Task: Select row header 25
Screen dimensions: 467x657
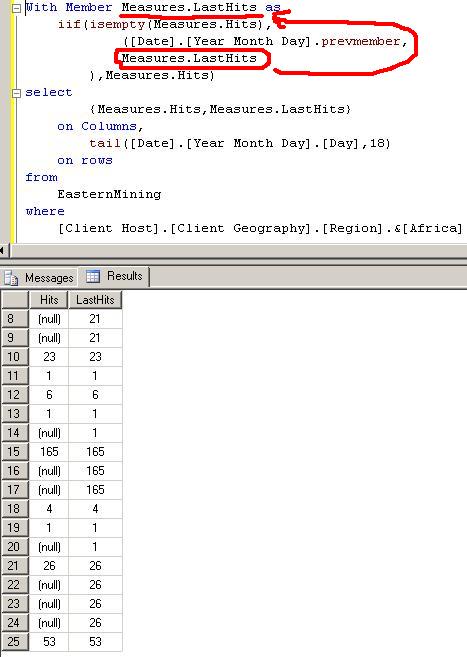Action: [x=15, y=641]
